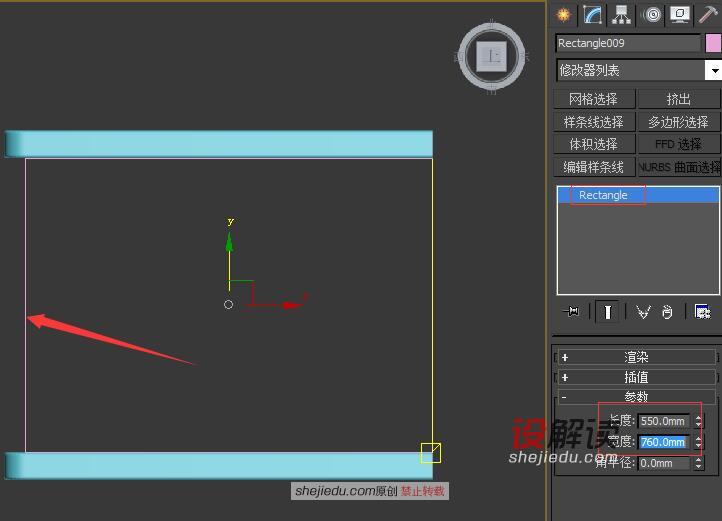Select the top cyan bar object
The height and width of the screenshot is (521, 722).
[219, 144]
